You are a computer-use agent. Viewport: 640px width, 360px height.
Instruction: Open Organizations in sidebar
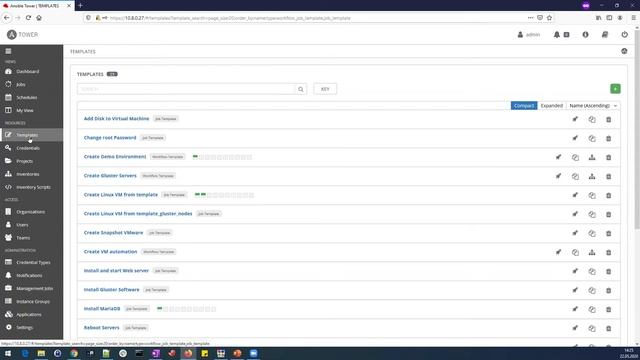coord(31,212)
